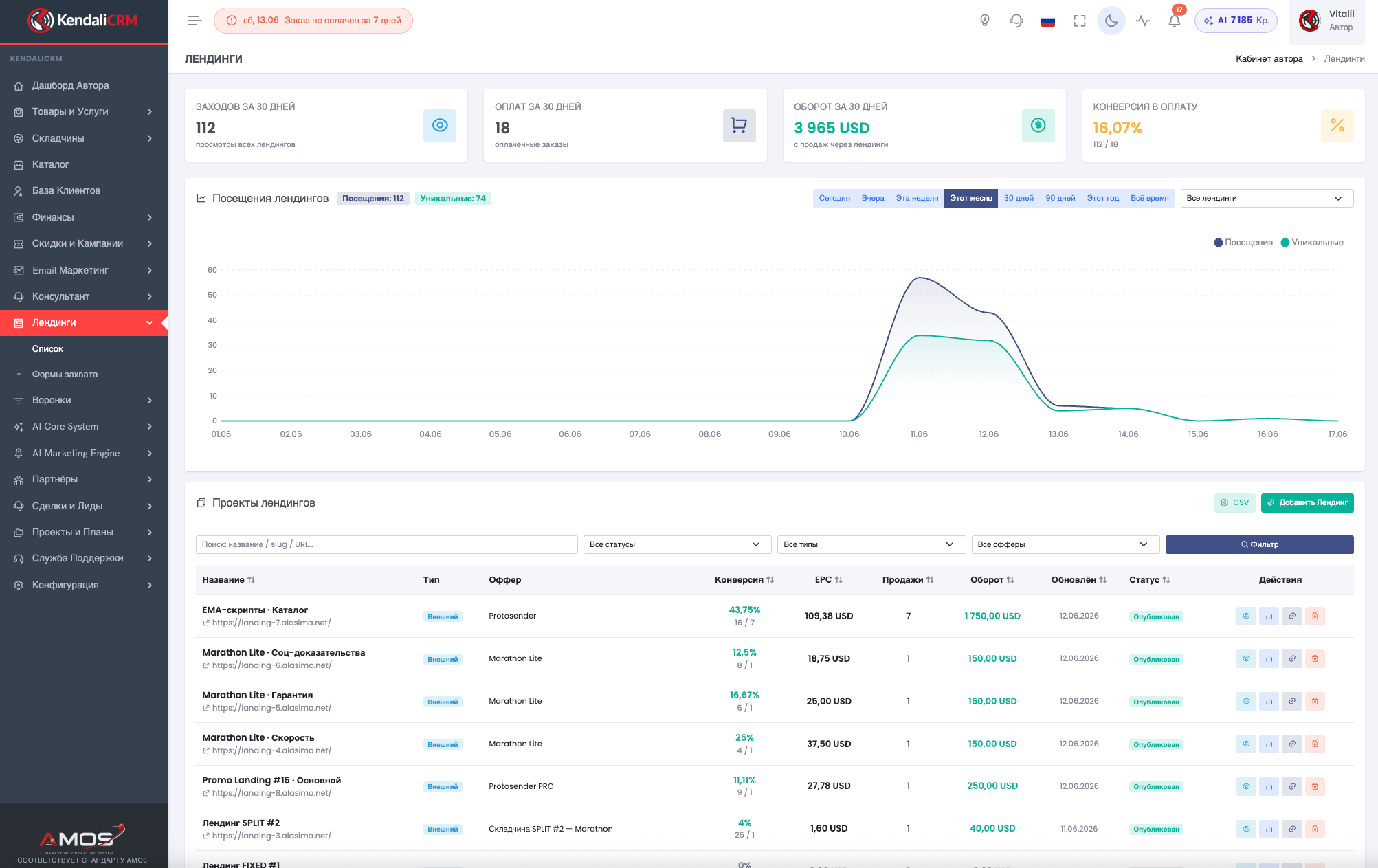Open the headset support icon
The image size is (1378, 868).
pyautogui.click(x=1016, y=21)
